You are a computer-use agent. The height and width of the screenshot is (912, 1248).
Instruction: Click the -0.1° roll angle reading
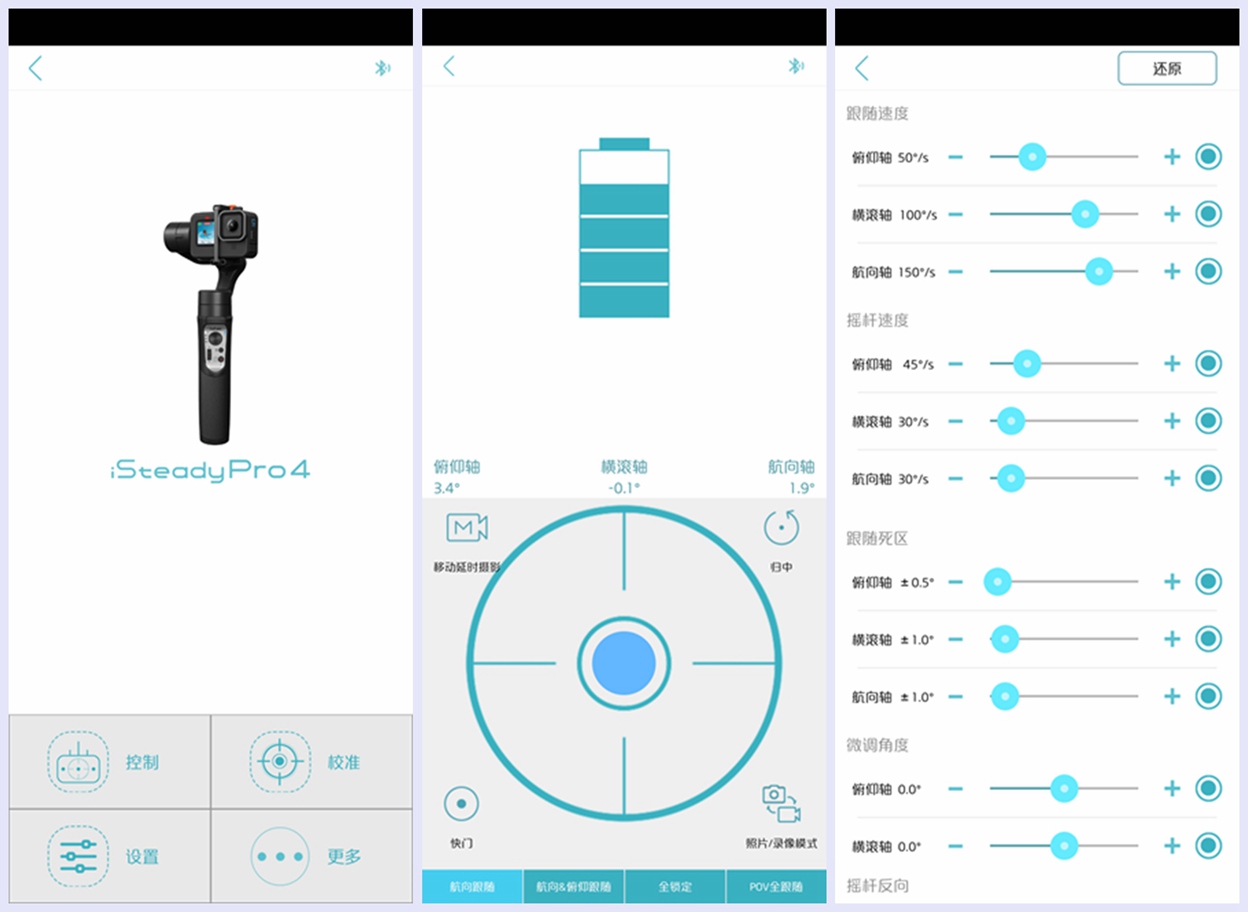pos(624,488)
